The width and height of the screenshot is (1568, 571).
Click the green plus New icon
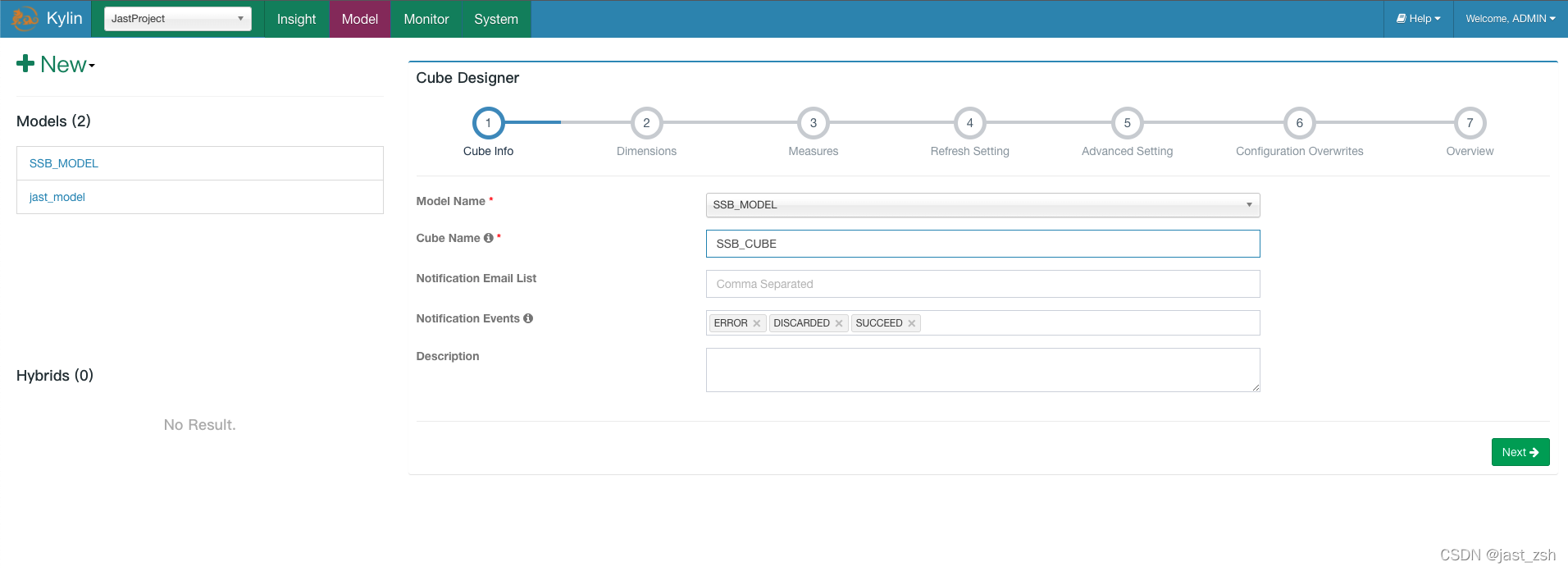[25, 64]
